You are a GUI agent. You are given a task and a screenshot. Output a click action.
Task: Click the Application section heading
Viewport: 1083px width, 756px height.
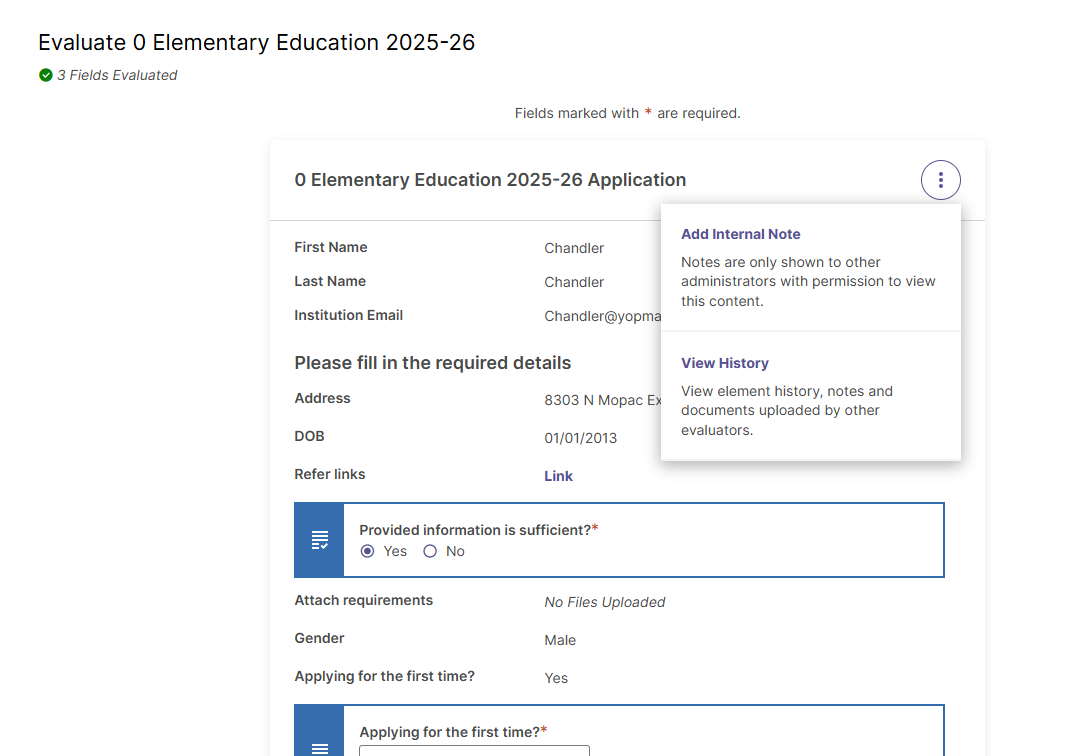click(x=490, y=180)
